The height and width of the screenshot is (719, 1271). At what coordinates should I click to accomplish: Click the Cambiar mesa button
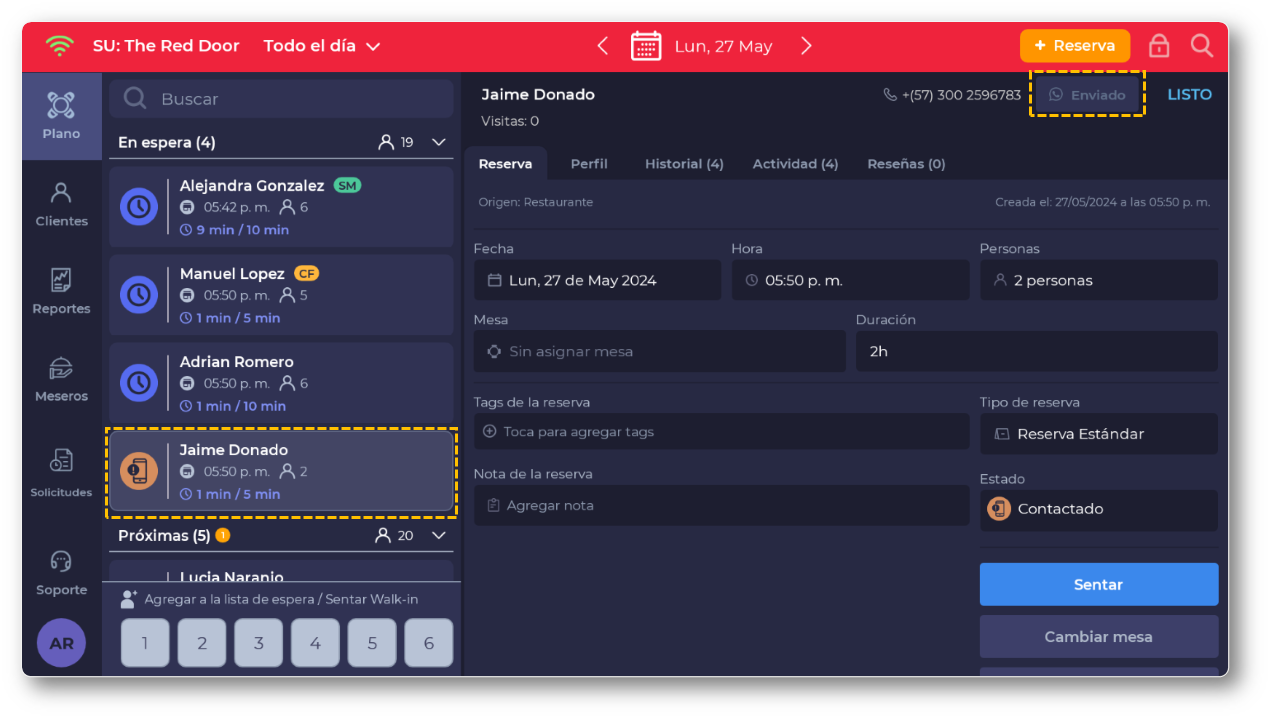pyautogui.click(x=1099, y=636)
